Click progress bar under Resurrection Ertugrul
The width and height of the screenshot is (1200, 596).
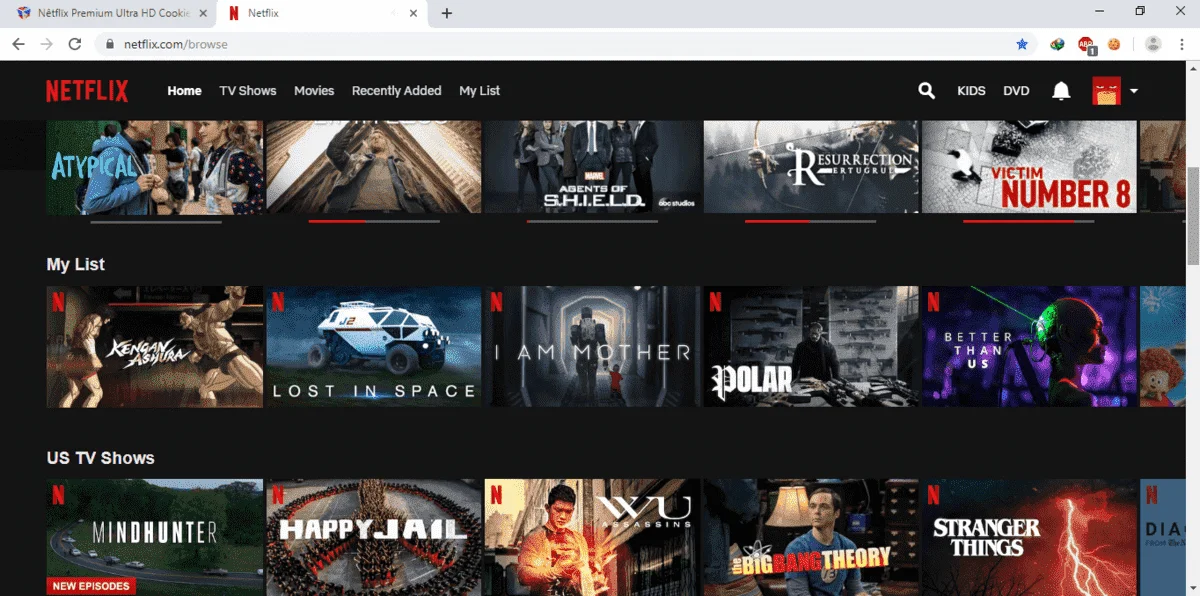tap(811, 221)
